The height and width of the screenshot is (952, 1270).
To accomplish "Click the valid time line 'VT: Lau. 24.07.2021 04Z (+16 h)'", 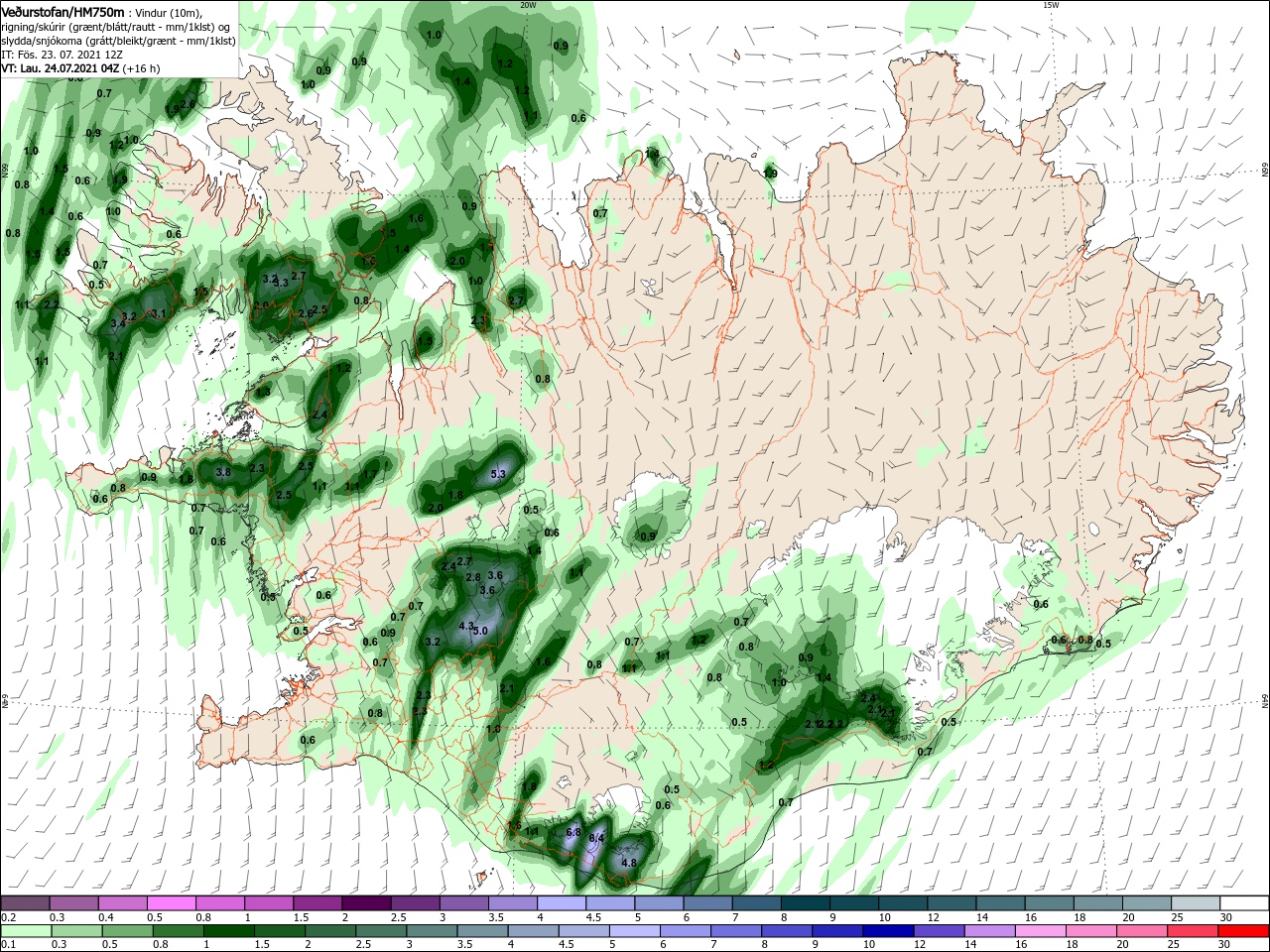I will (80, 68).
